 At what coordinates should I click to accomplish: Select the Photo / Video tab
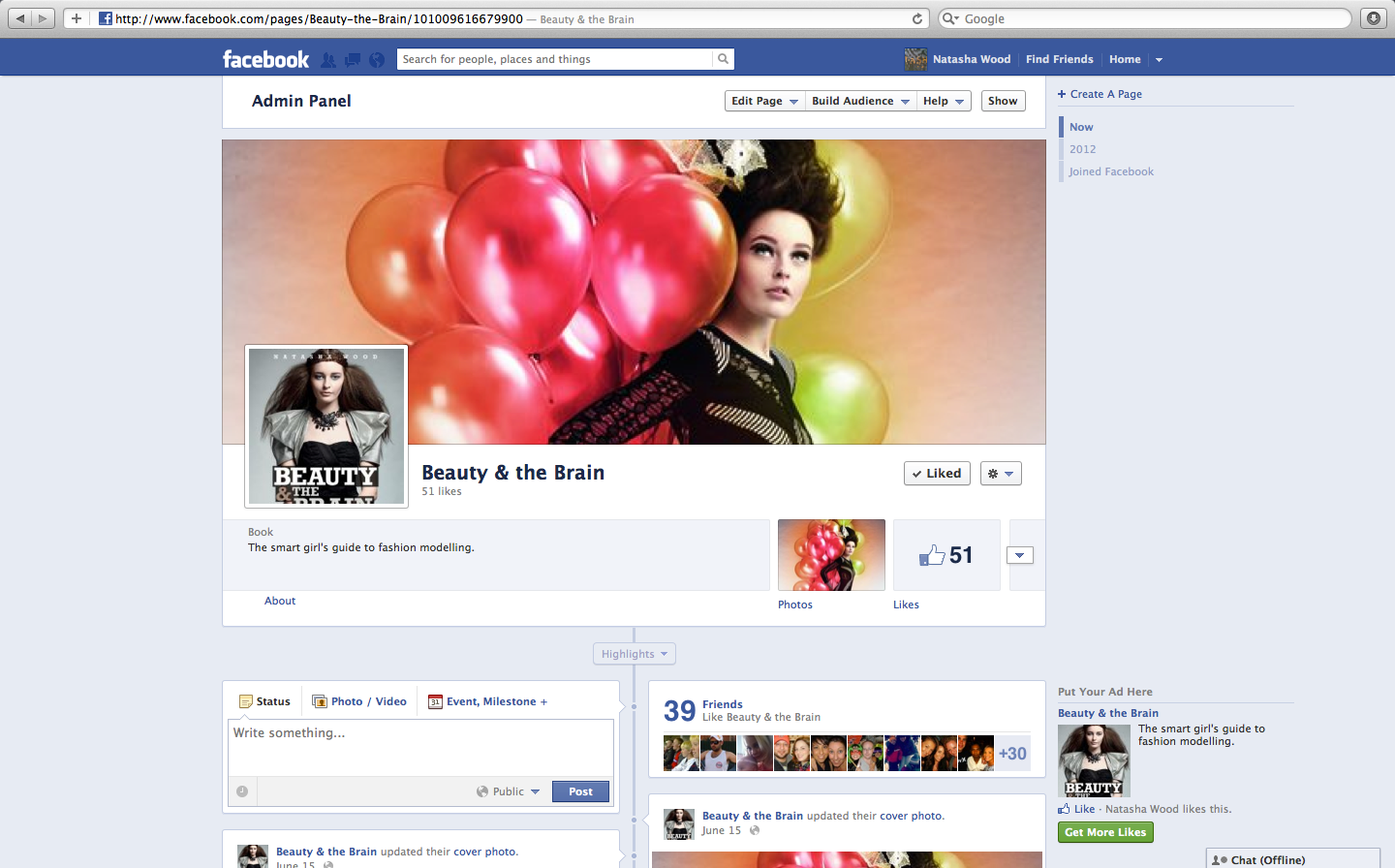point(359,701)
